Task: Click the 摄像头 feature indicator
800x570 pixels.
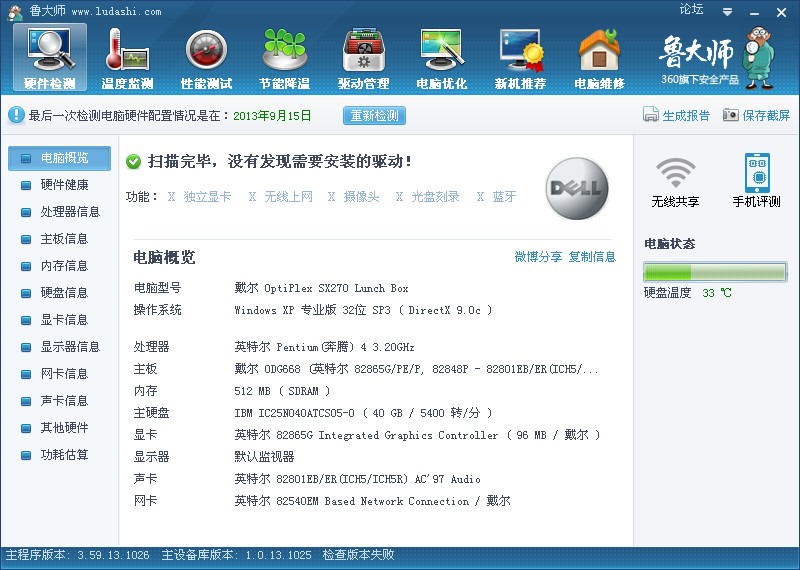Action: point(354,196)
